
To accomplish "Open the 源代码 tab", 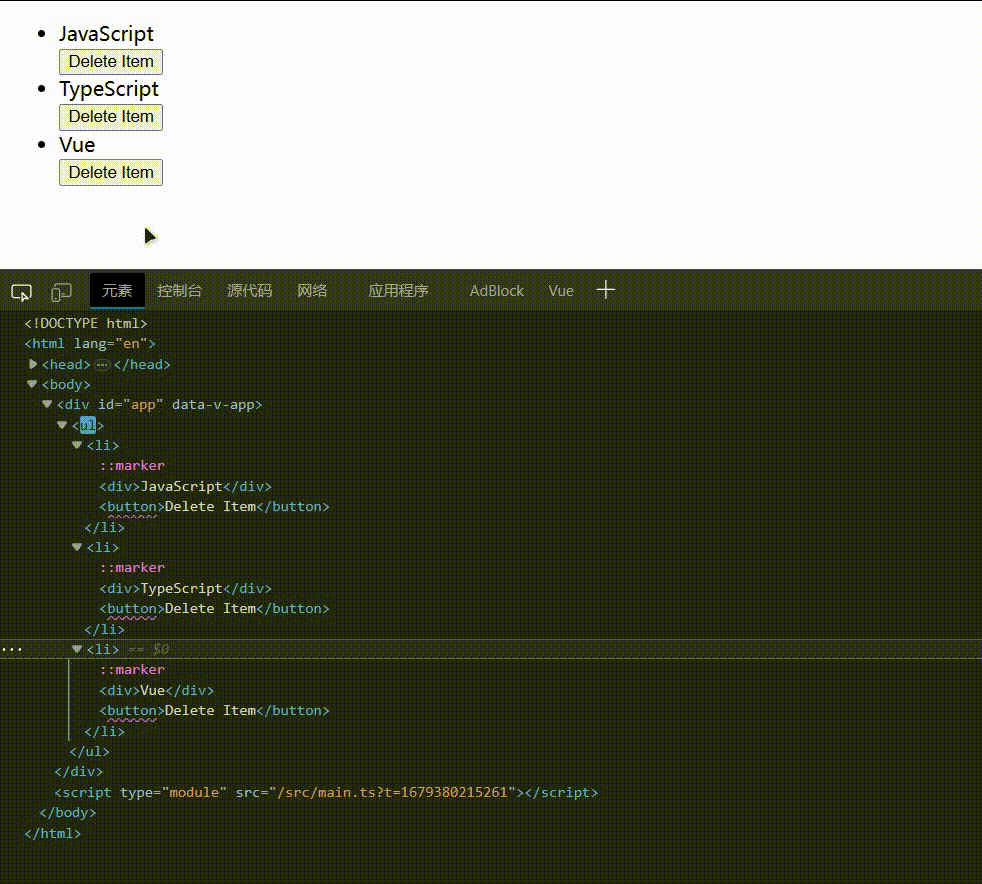I will tap(249, 290).
